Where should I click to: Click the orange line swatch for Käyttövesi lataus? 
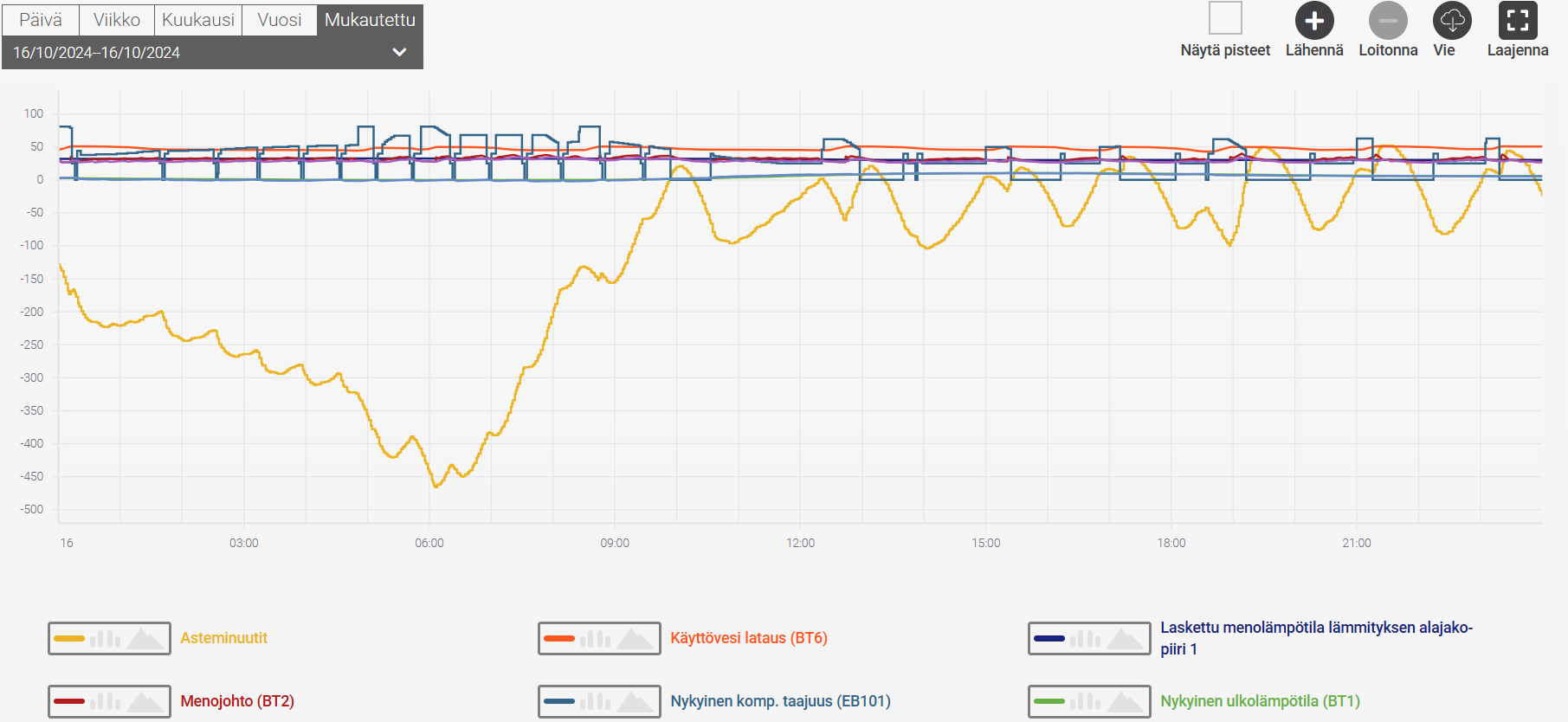point(559,639)
